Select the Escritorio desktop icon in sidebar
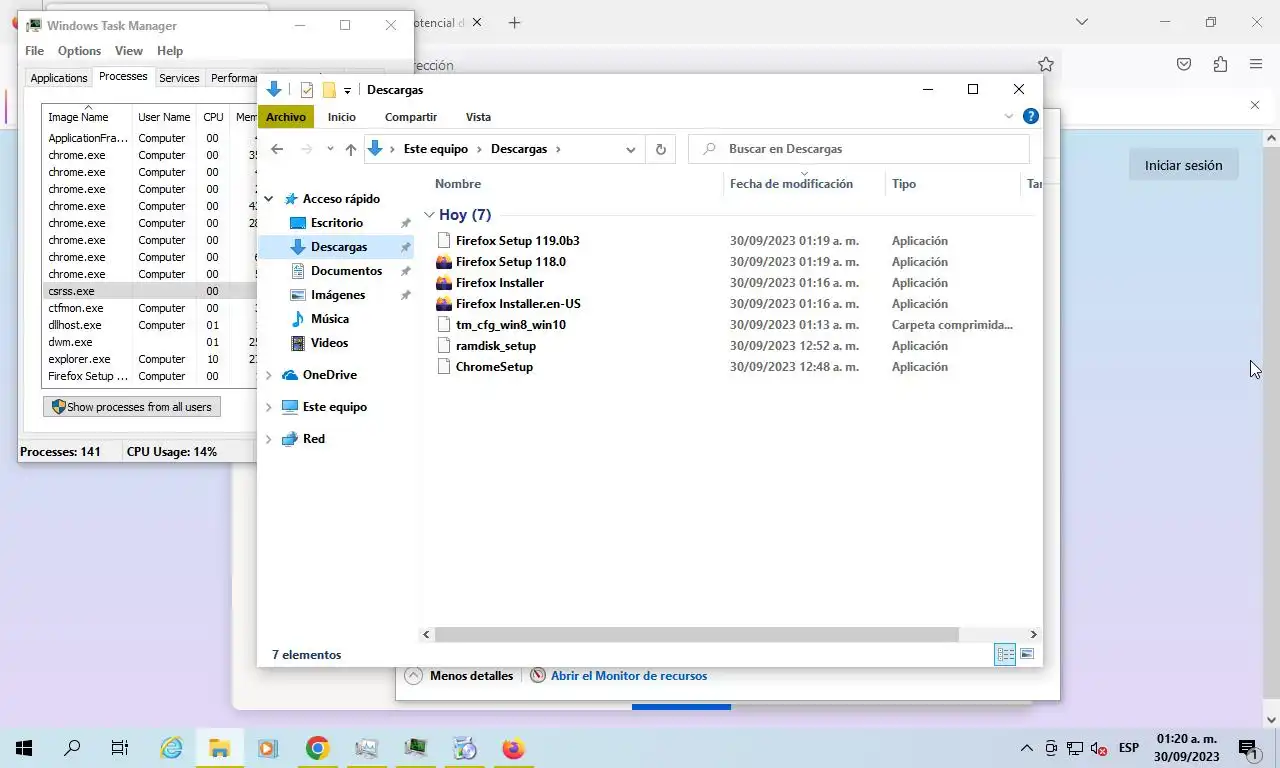 [297, 223]
